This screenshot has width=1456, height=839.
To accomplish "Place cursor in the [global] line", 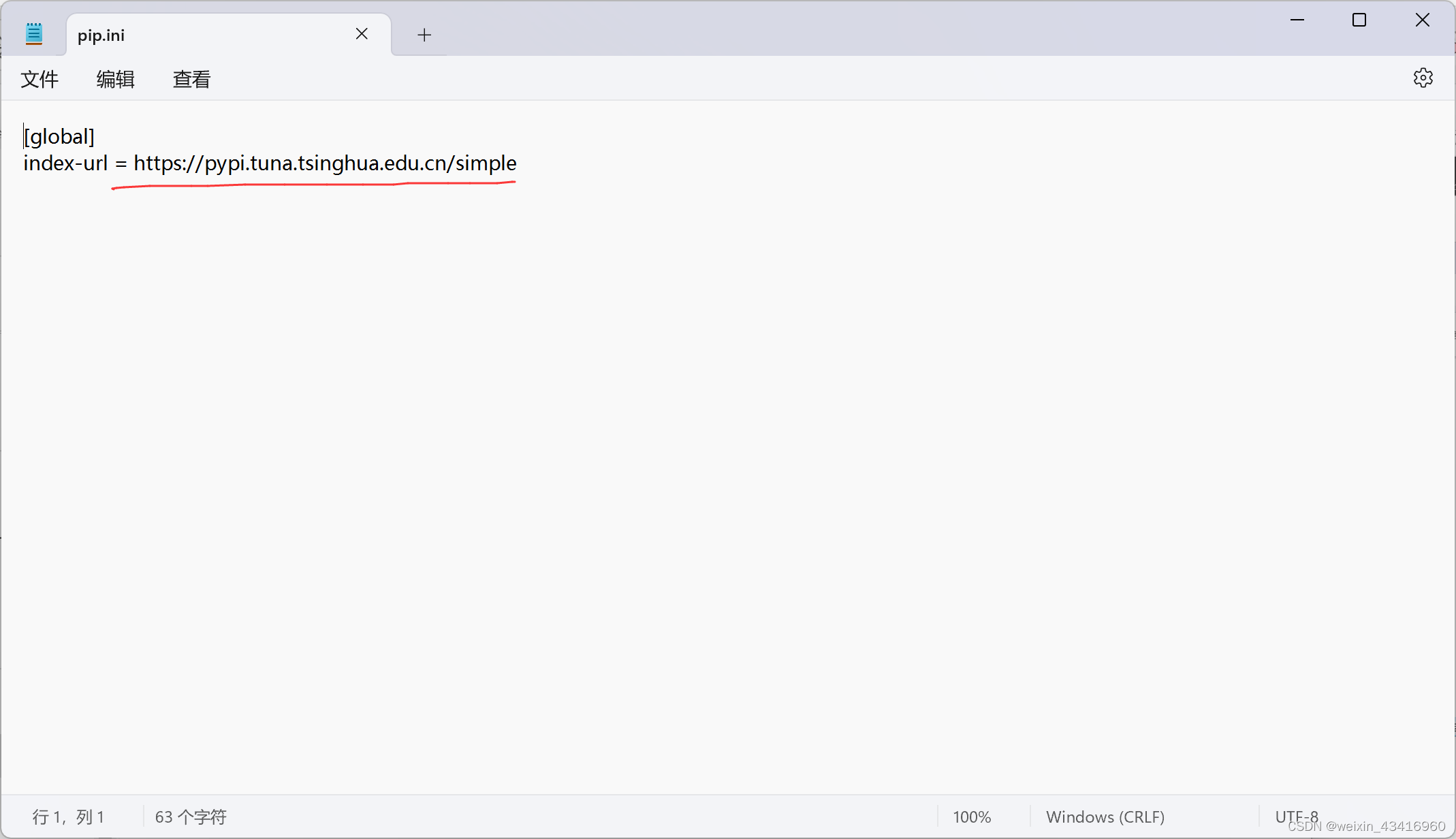I will point(59,137).
